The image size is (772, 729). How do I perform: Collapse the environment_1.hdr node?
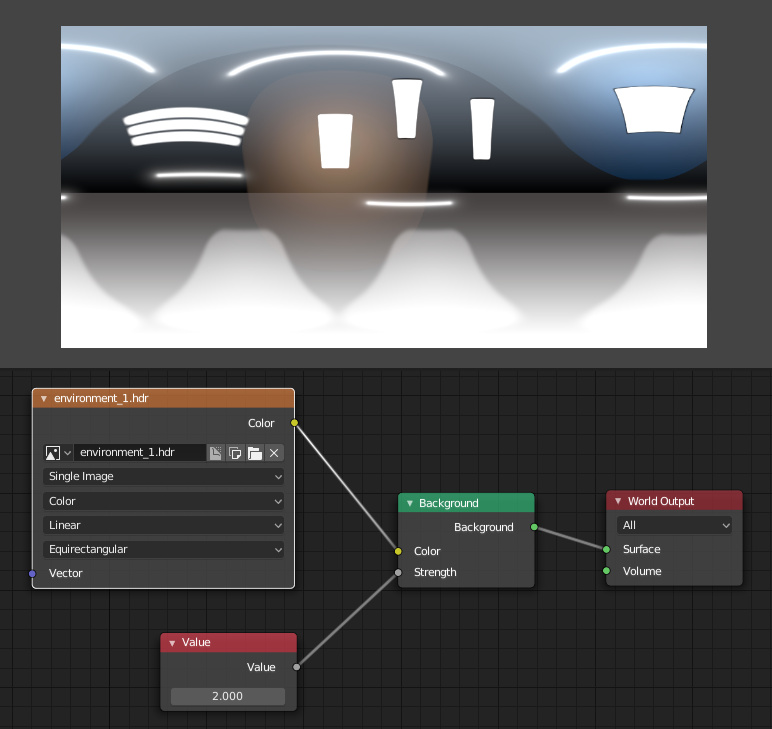point(44,398)
